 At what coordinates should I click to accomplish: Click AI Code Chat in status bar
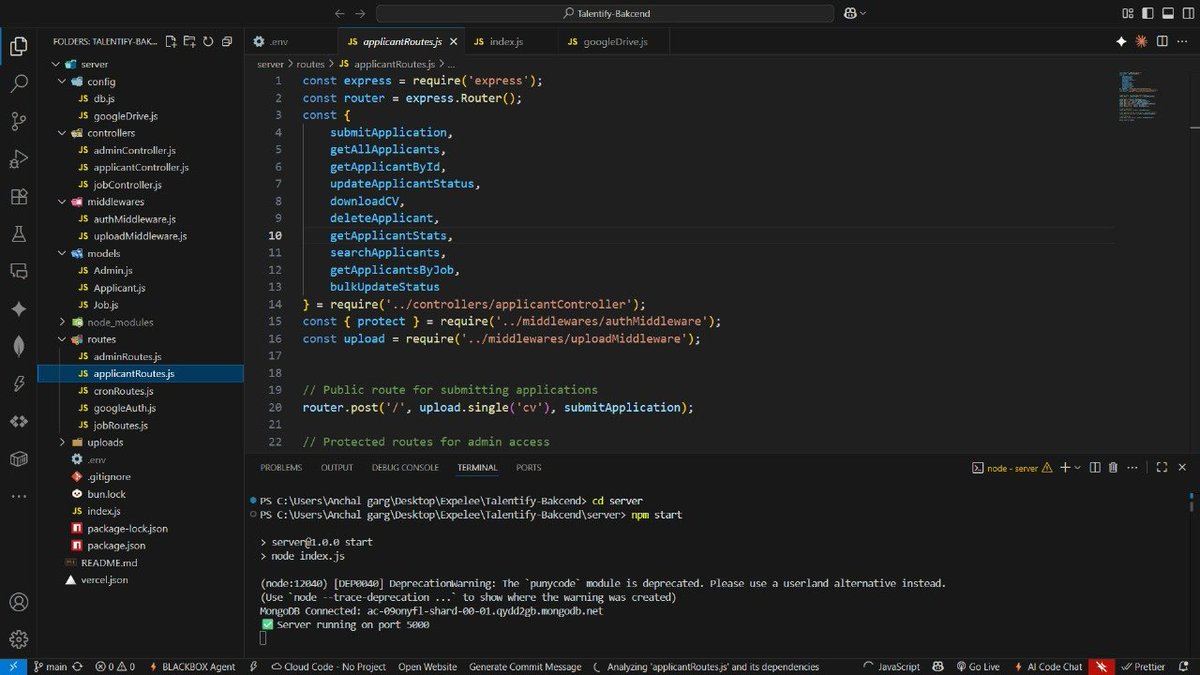1046,666
